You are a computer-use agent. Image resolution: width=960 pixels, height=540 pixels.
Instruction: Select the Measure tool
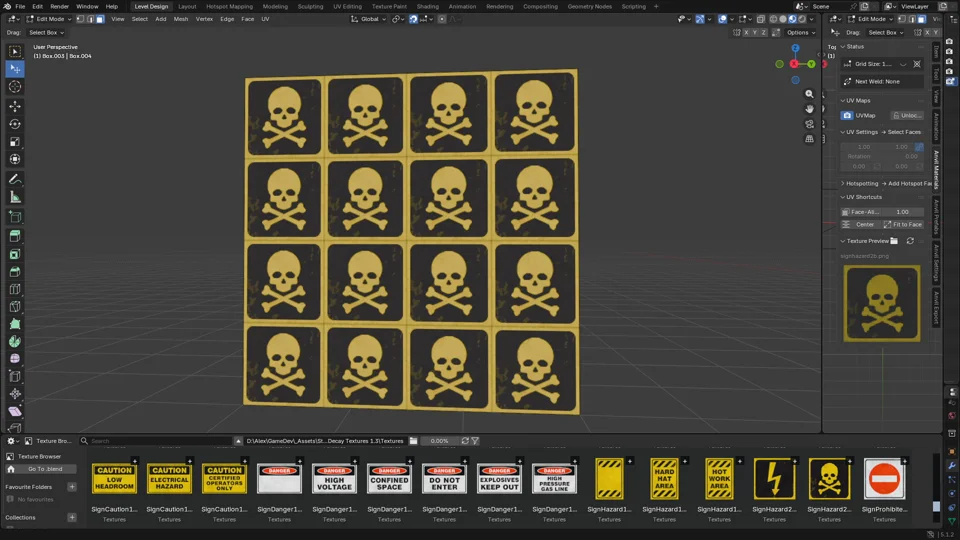tap(15, 197)
